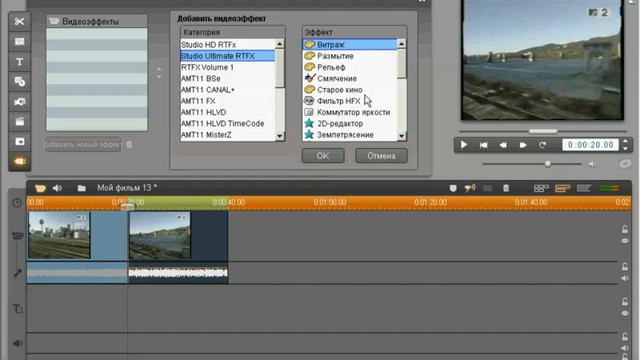
Task: Cancel with the Отмена button
Action: (381, 156)
